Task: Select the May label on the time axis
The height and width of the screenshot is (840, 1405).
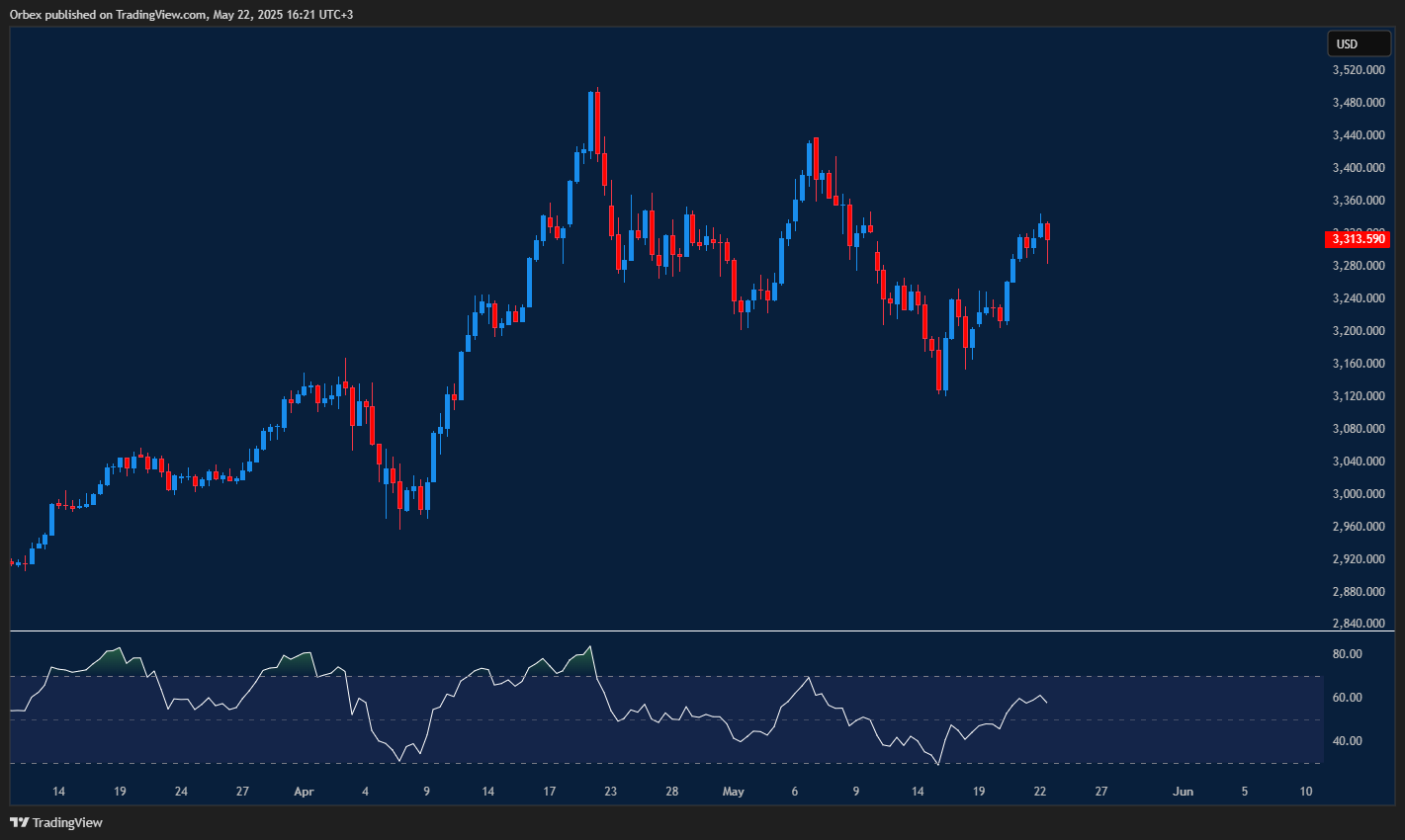Action: pos(734,792)
